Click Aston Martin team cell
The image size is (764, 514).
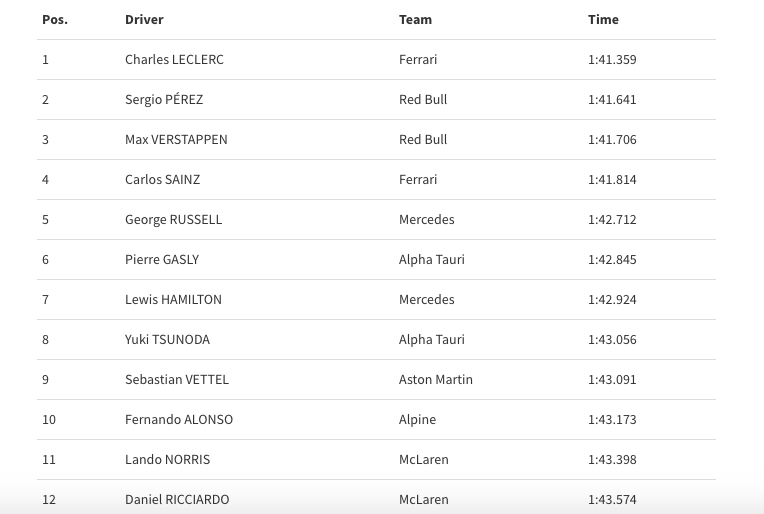(436, 379)
